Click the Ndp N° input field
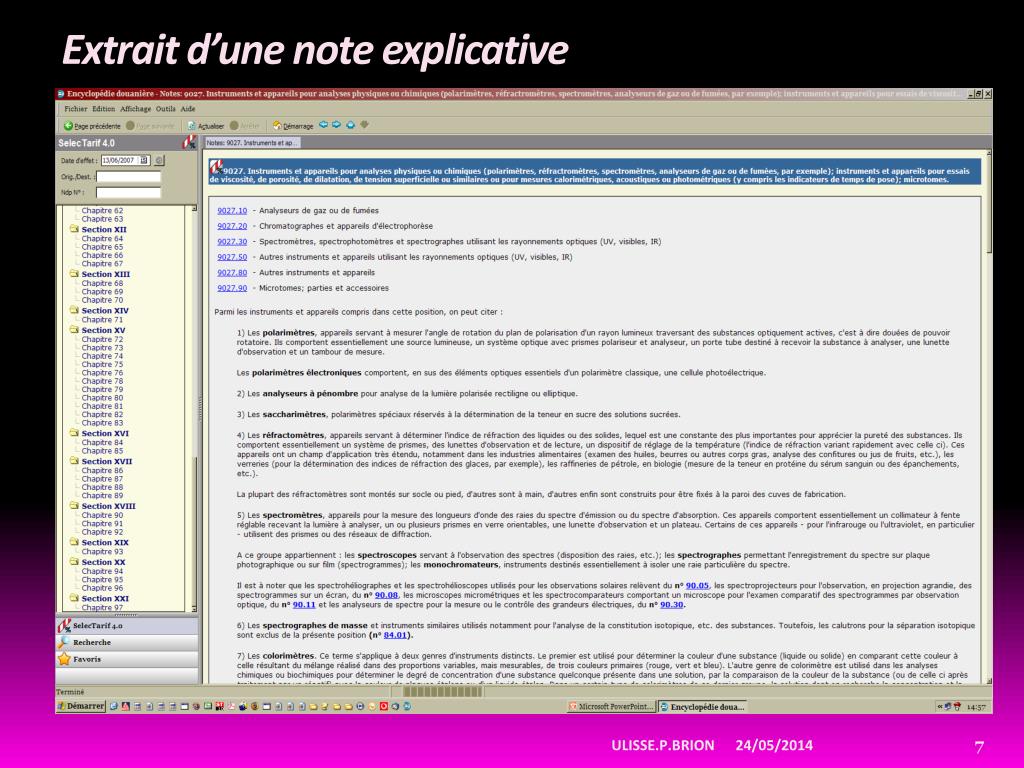Screen dimensions: 1024x768 (128, 192)
